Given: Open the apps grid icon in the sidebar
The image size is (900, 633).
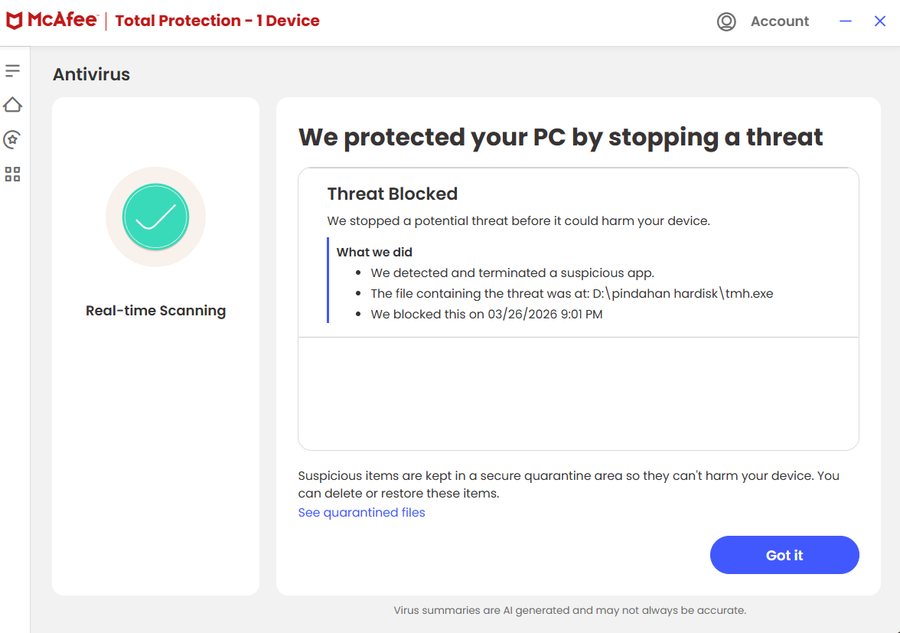Looking at the screenshot, I should coord(13,174).
